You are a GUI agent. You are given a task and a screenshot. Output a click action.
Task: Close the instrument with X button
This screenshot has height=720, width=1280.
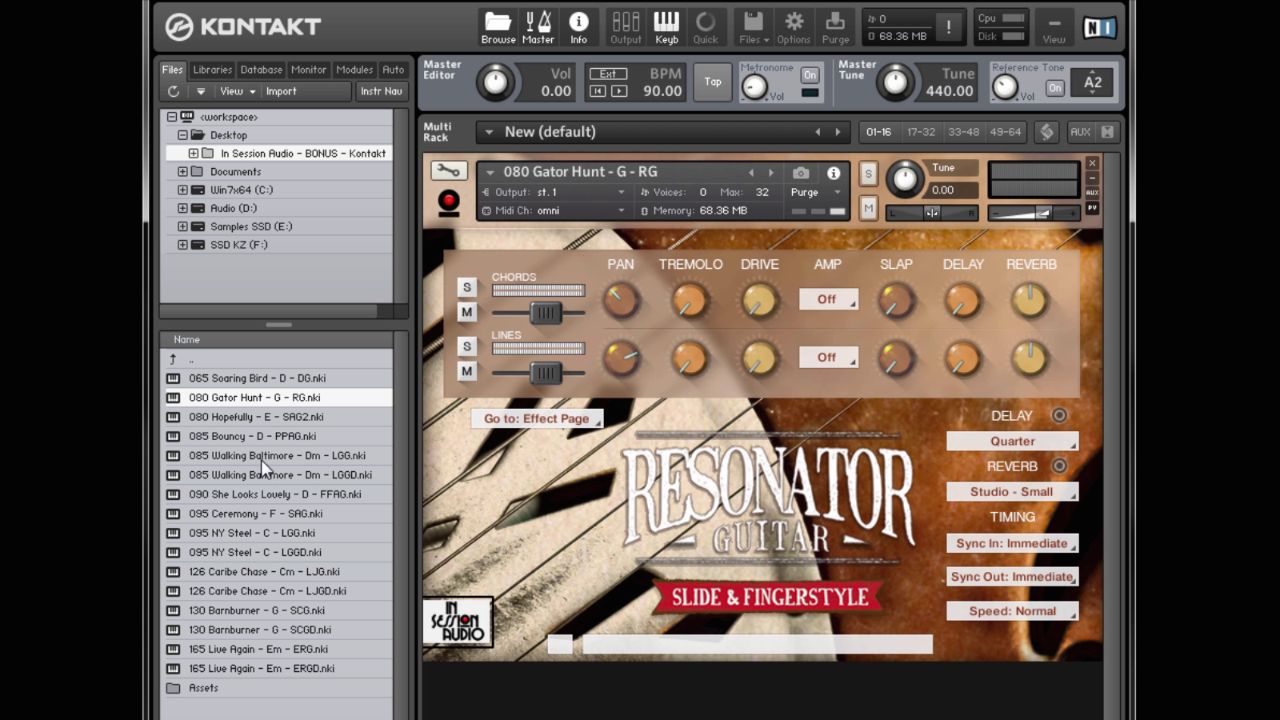tap(1092, 163)
